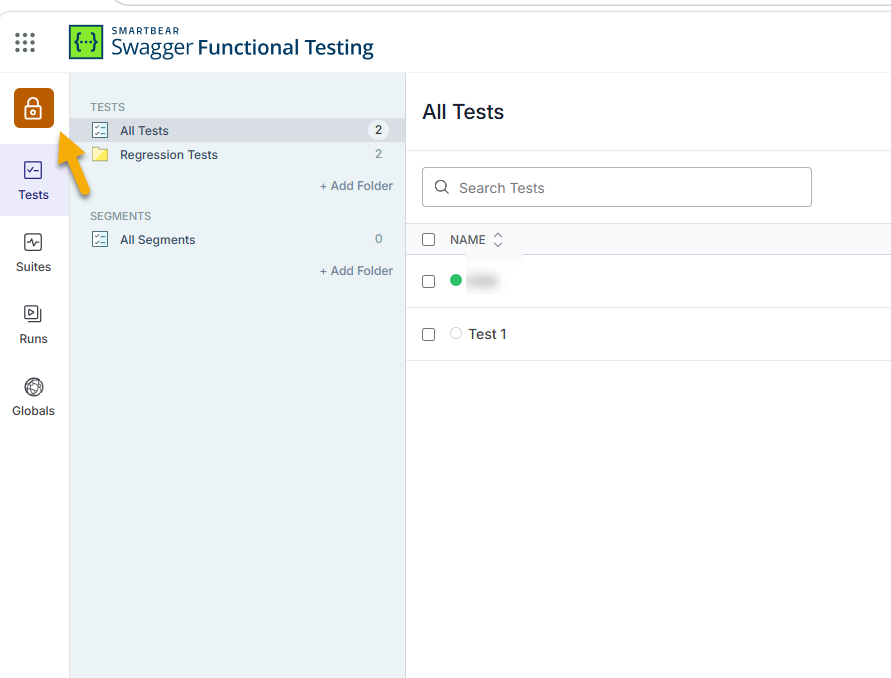Click the yellow folder icon of Regression Tests
This screenshot has height=678, width=891.
100,154
